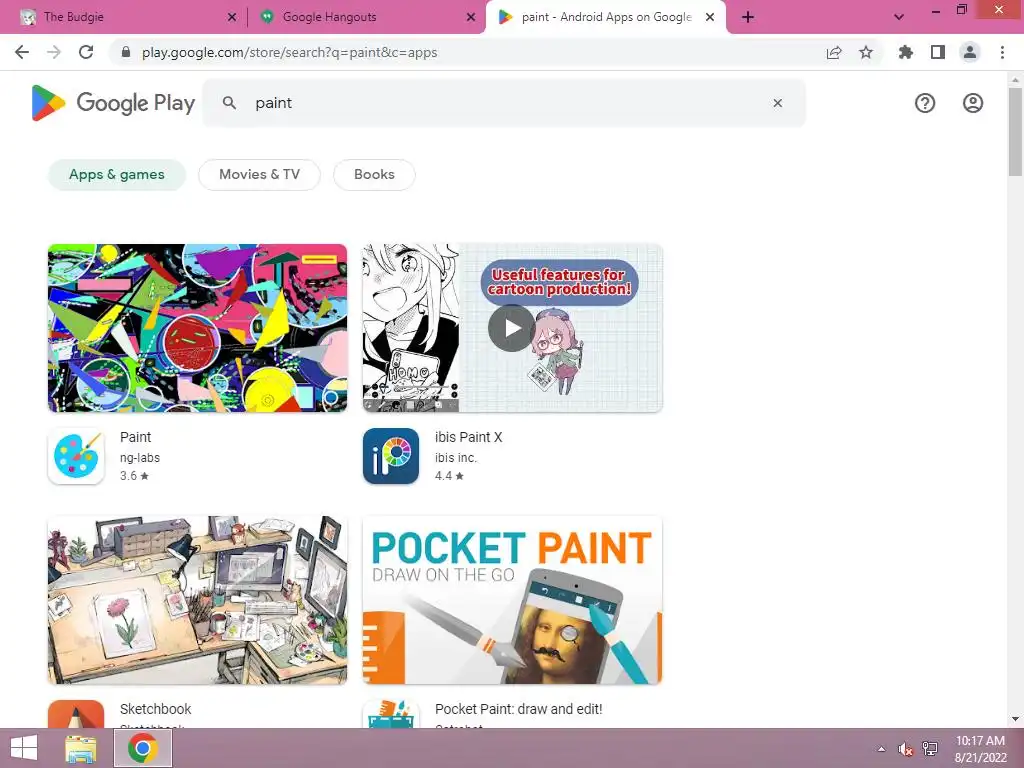Open the Pocket Paint banner image
Viewport: 1024px width, 768px height.
pyautogui.click(x=512, y=600)
